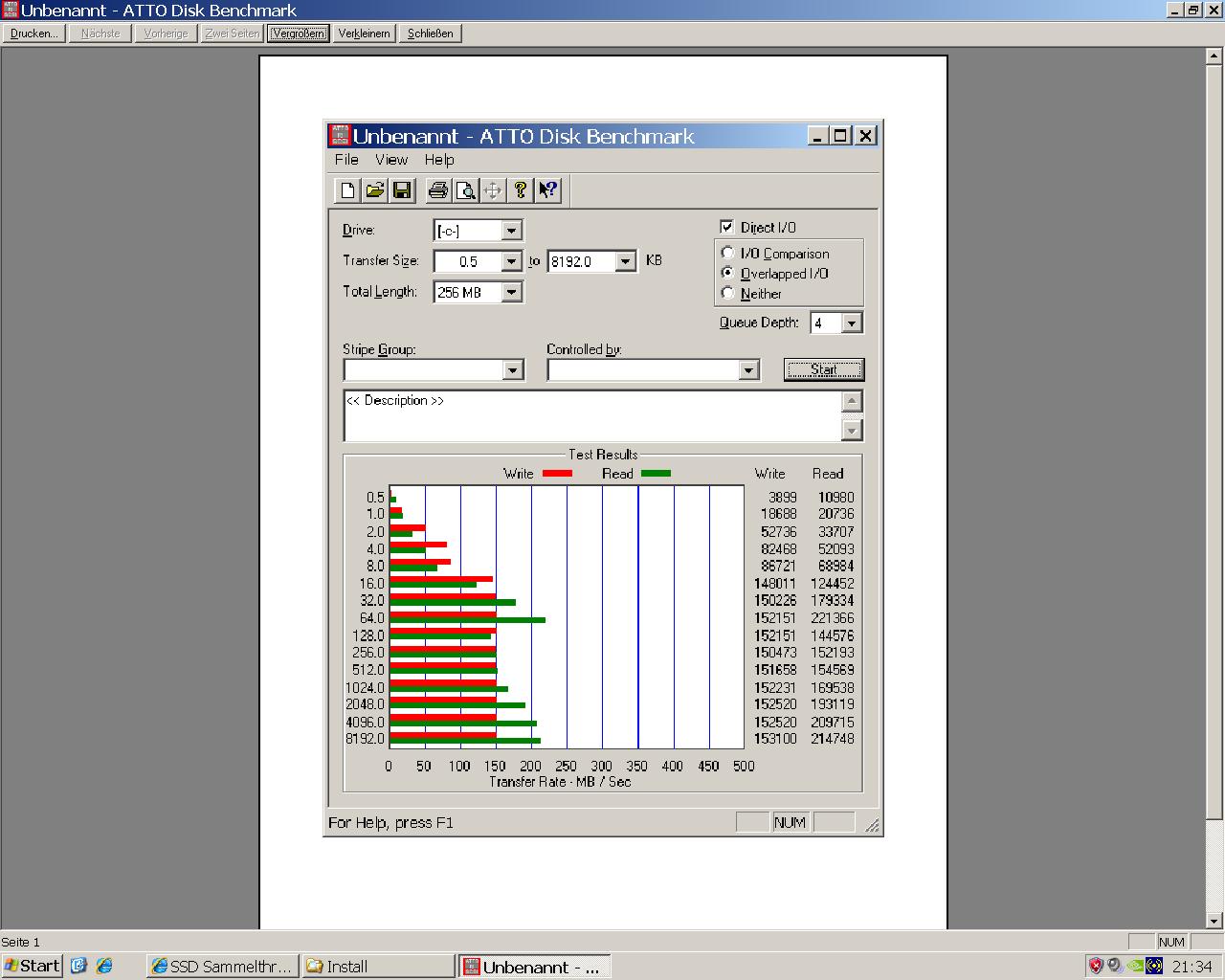Click the Vorherige page button
This screenshot has height=980, width=1225.
point(166,33)
